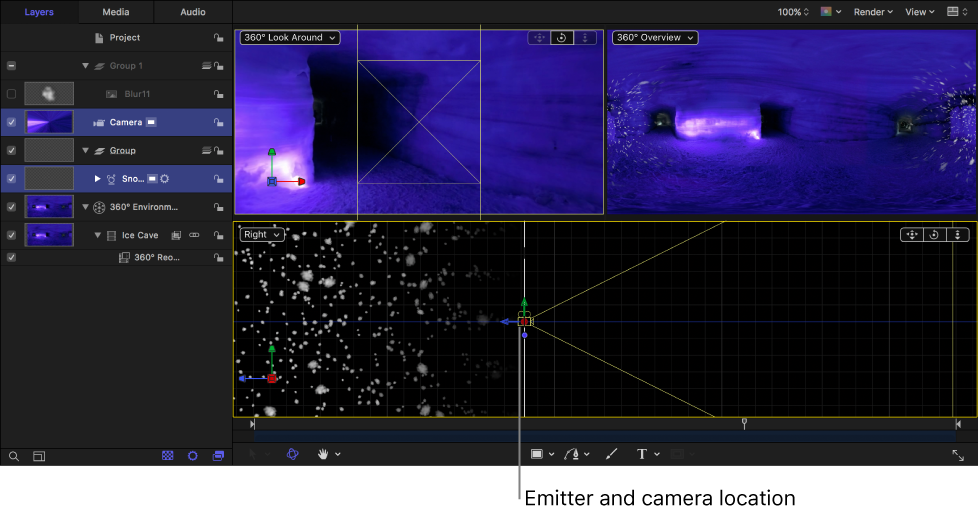Viewport: 978px width, 516px height.
Task: Select the Paint Stroke tool
Action: (x=611, y=454)
